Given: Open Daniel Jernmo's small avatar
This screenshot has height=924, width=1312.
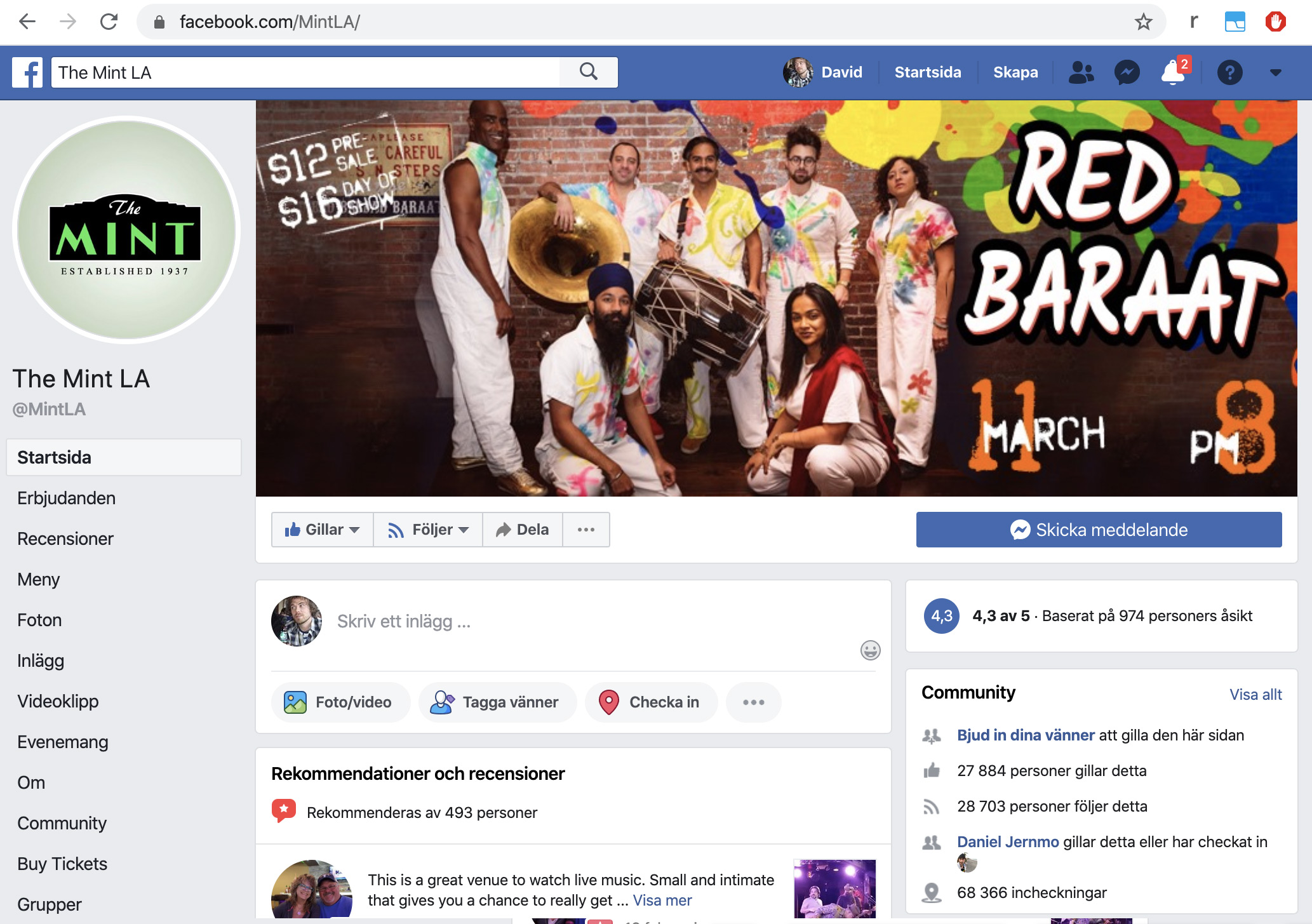Looking at the screenshot, I should (x=967, y=862).
